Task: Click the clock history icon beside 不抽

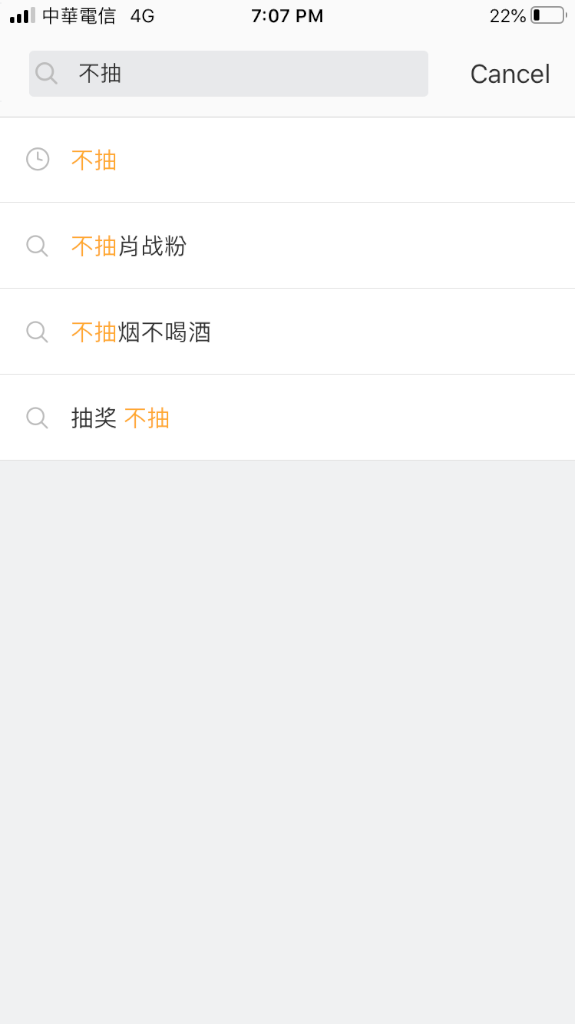Action: (37, 159)
